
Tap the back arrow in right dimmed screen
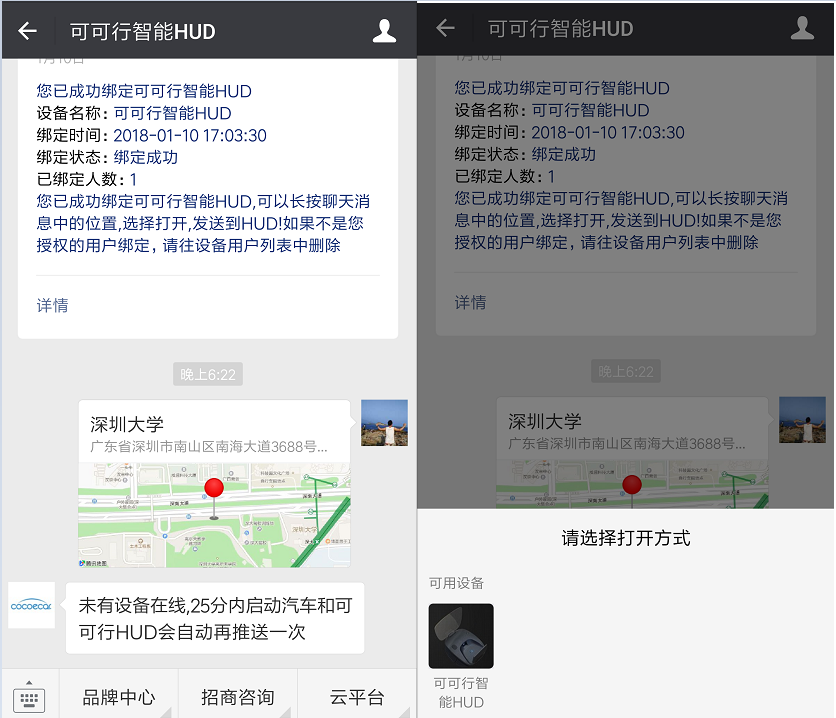(445, 28)
